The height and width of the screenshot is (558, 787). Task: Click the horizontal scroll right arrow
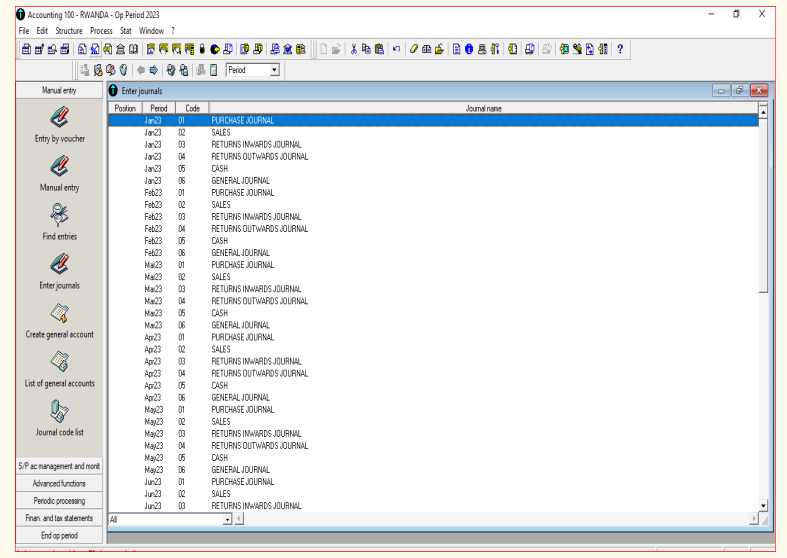pyautogui.click(x=753, y=519)
